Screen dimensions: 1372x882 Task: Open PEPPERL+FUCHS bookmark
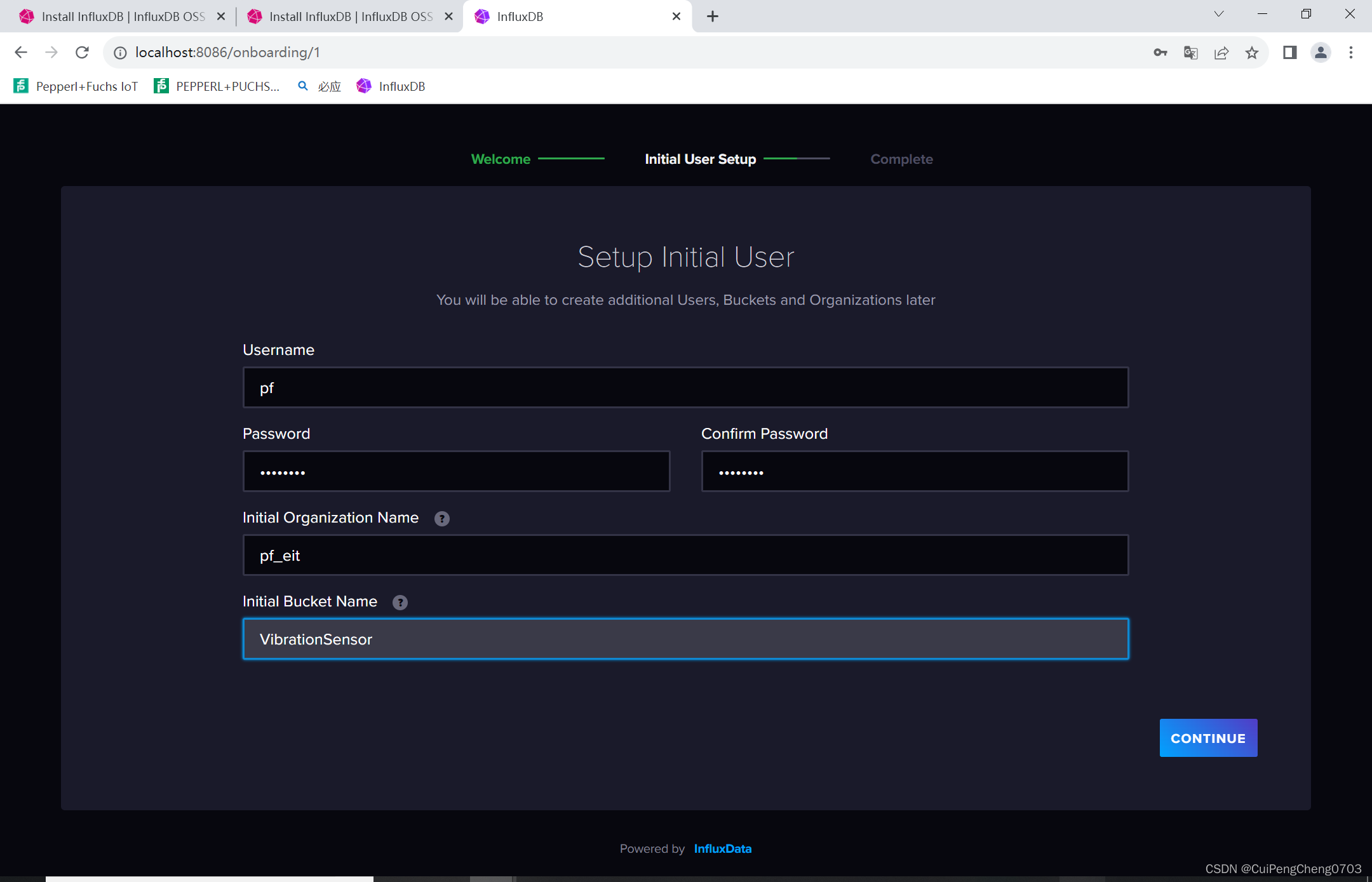pos(217,86)
